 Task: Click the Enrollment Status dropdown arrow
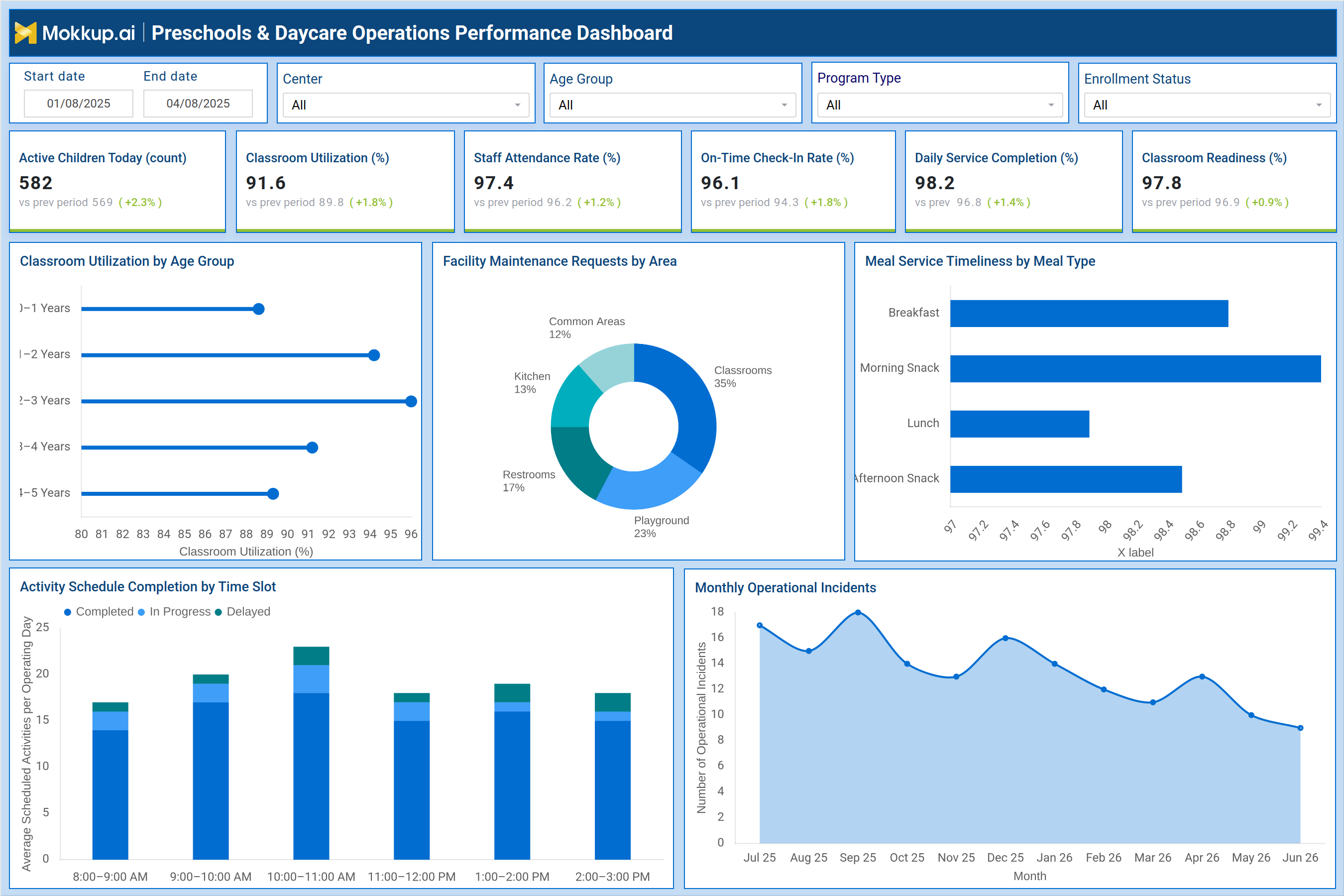point(1319,105)
